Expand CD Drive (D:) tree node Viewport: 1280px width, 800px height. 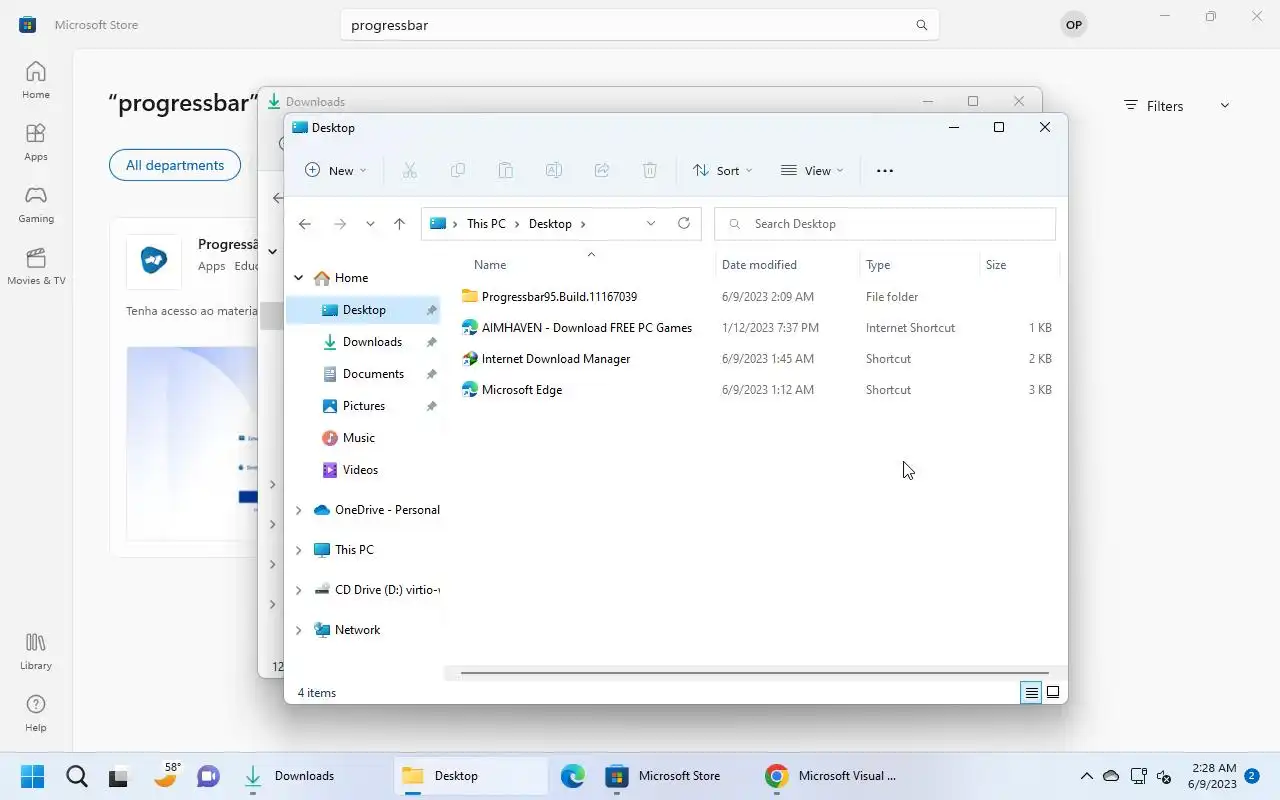point(298,590)
